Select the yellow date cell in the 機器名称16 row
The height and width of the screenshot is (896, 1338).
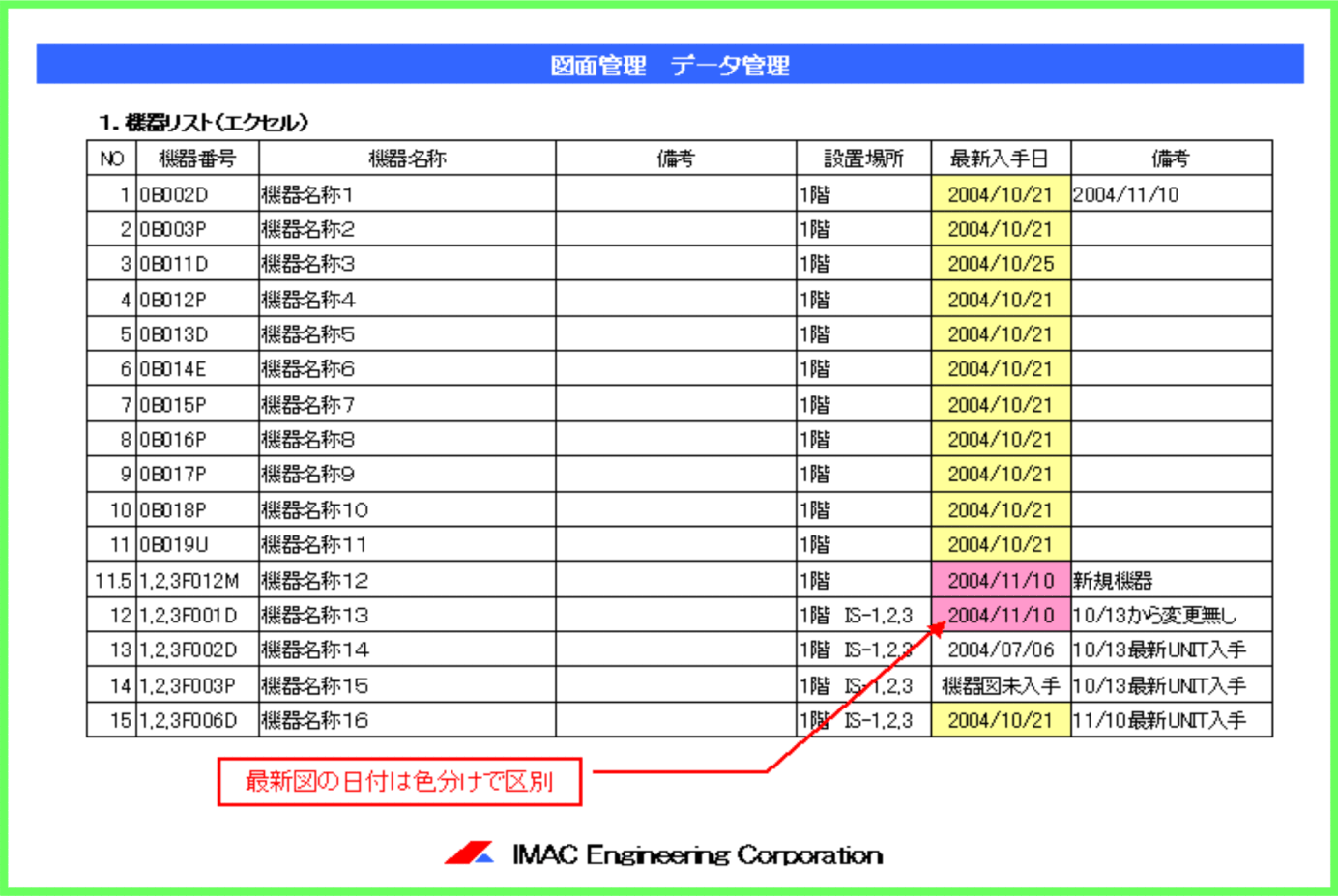1001,720
